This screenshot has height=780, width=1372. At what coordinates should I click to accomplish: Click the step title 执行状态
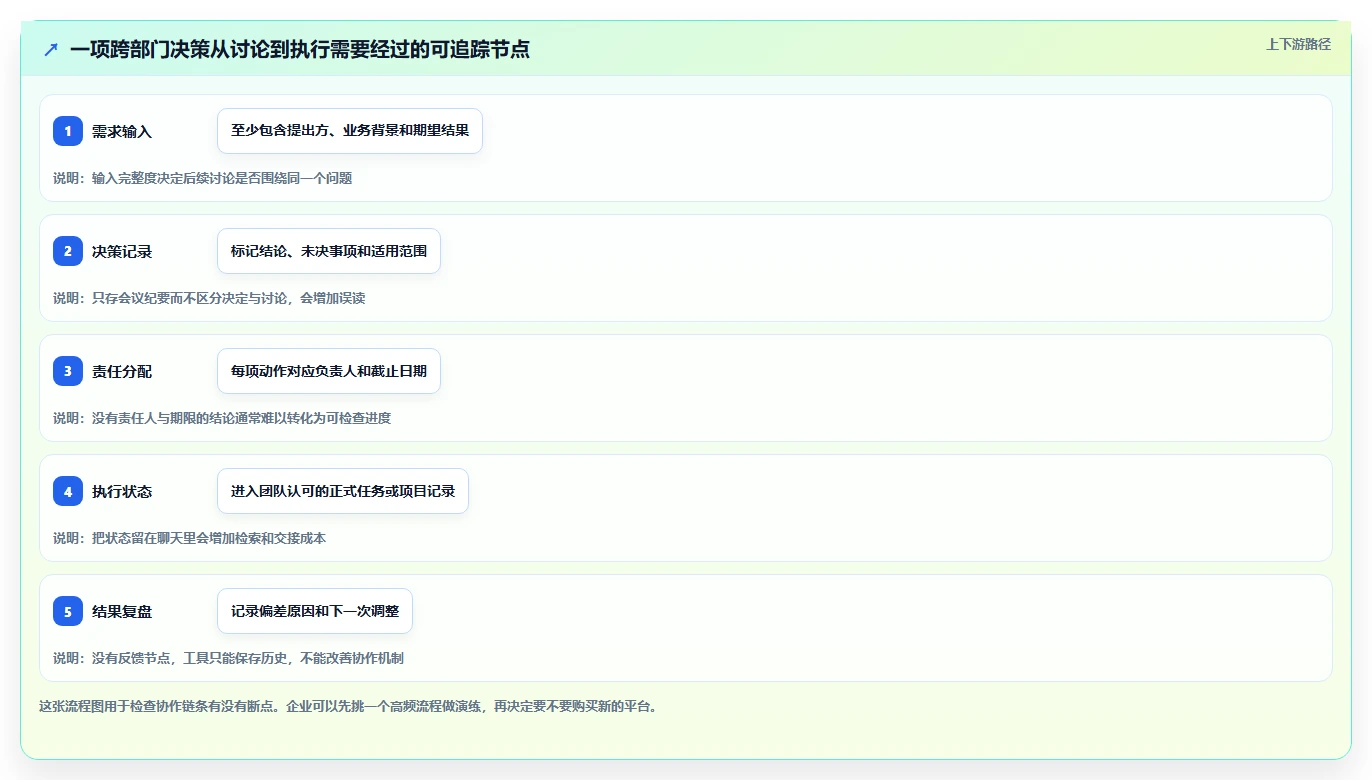tap(122, 492)
